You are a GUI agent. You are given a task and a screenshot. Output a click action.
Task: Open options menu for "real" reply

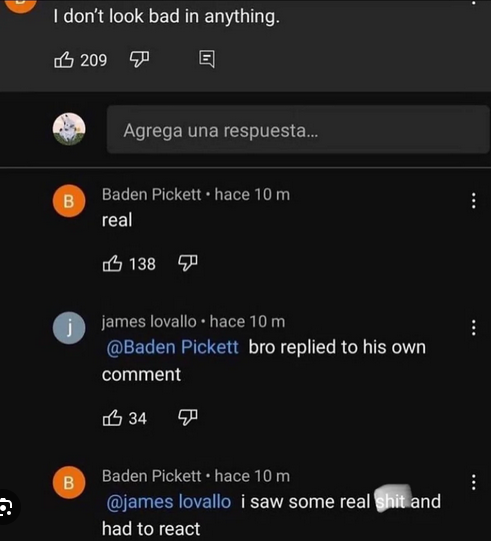pos(474,200)
